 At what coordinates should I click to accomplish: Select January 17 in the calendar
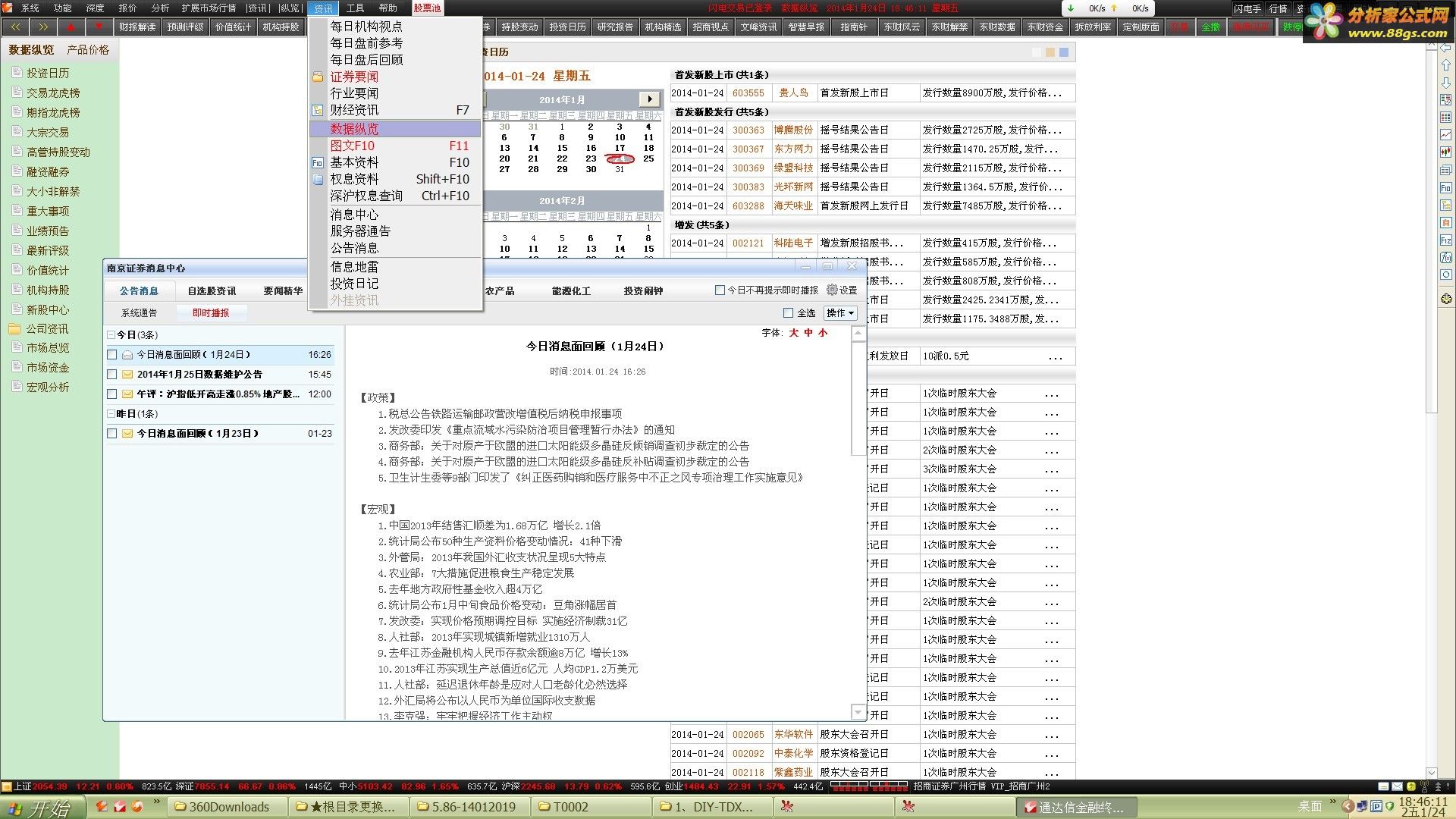coord(620,149)
